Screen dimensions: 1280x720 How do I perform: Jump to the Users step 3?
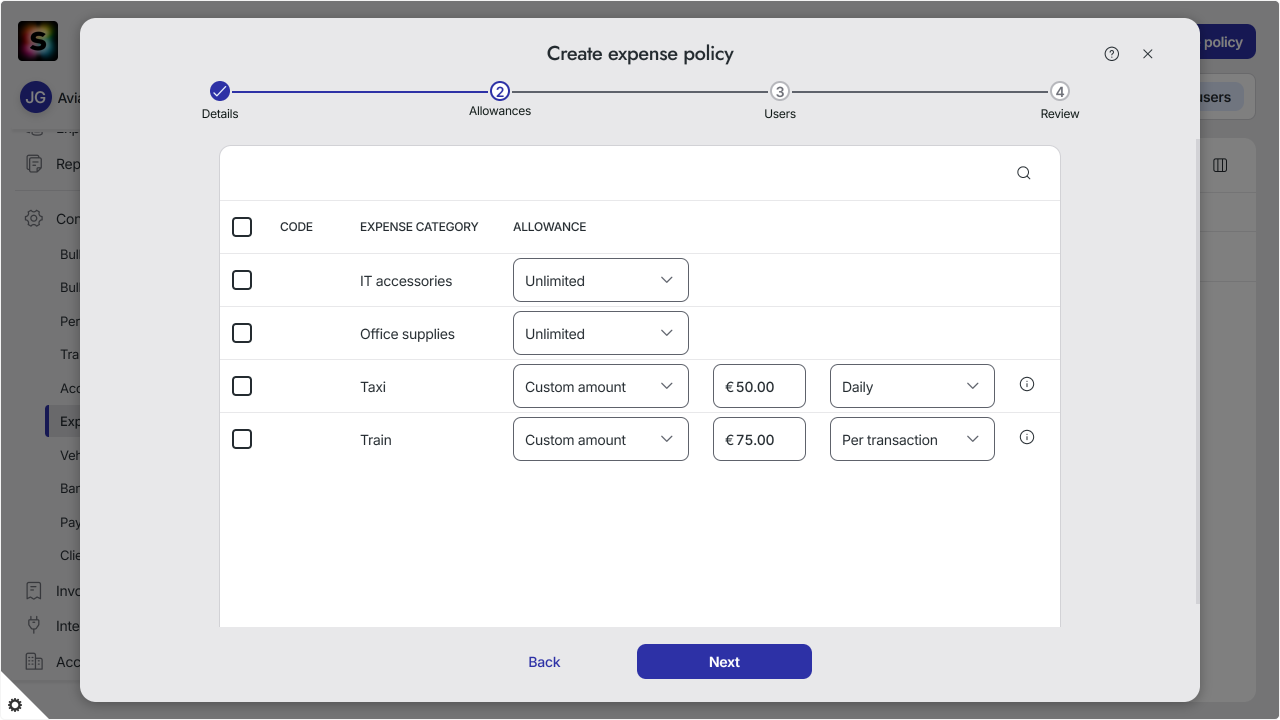(780, 100)
